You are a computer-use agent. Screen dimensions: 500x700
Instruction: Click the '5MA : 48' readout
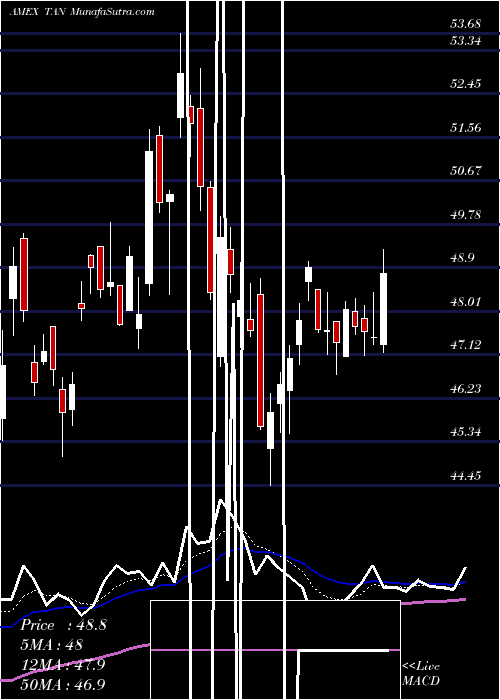click(x=52, y=645)
